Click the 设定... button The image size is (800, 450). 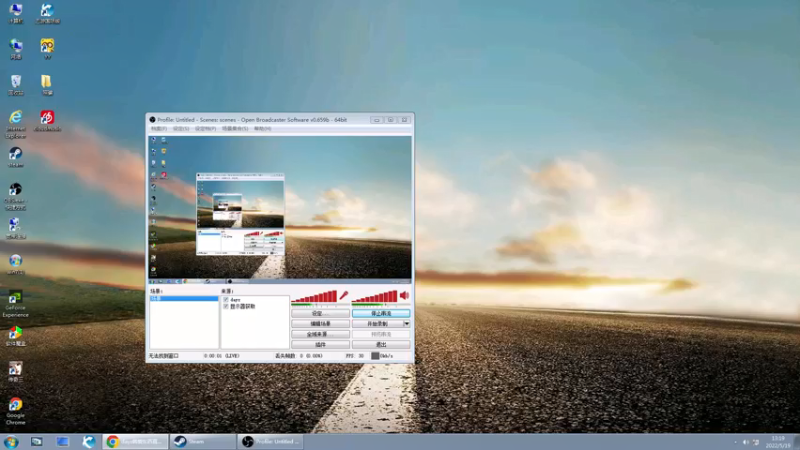pyautogui.click(x=320, y=313)
